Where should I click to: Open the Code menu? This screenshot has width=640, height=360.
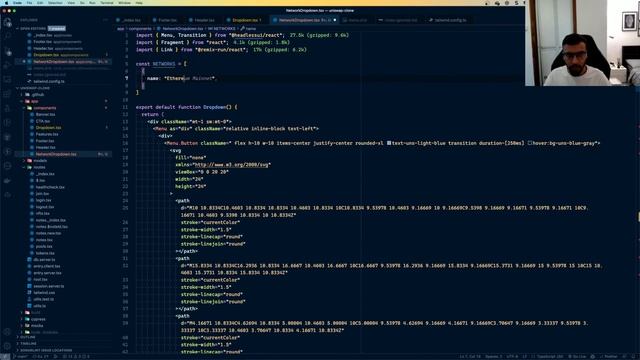(x=18, y=2)
